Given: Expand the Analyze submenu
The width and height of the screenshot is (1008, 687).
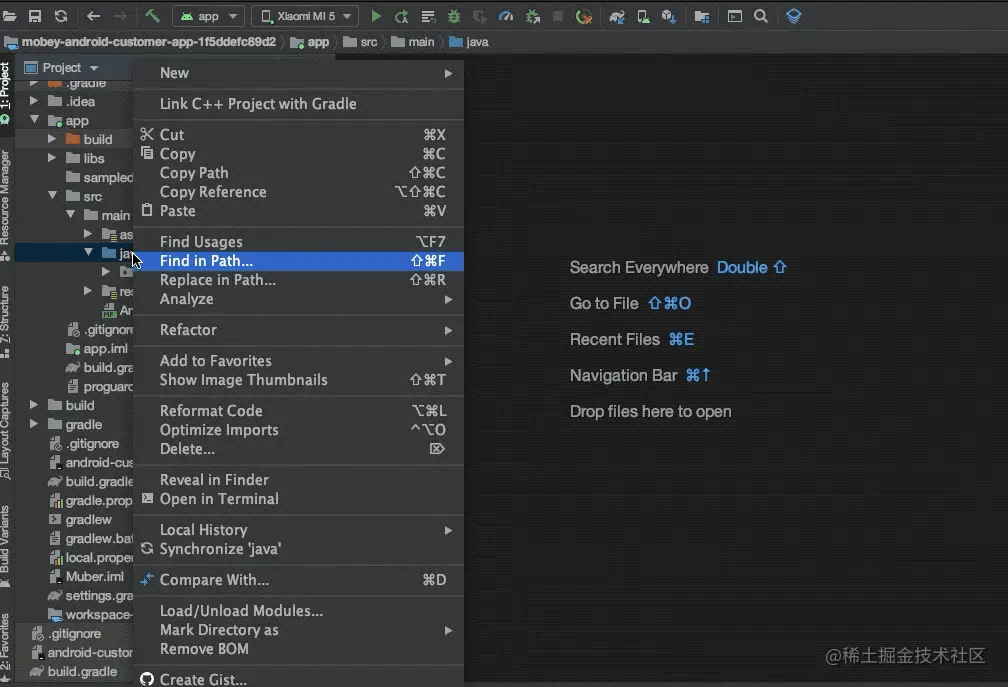Looking at the screenshot, I should pos(186,299).
